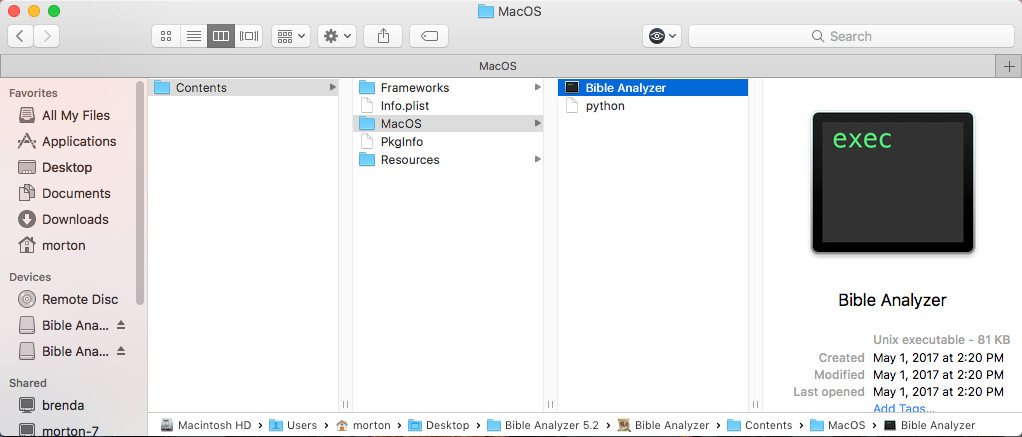The width and height of the screenshot is (1022, 437).
Task: Click the first column resize handle
Action: pos(345,404)
